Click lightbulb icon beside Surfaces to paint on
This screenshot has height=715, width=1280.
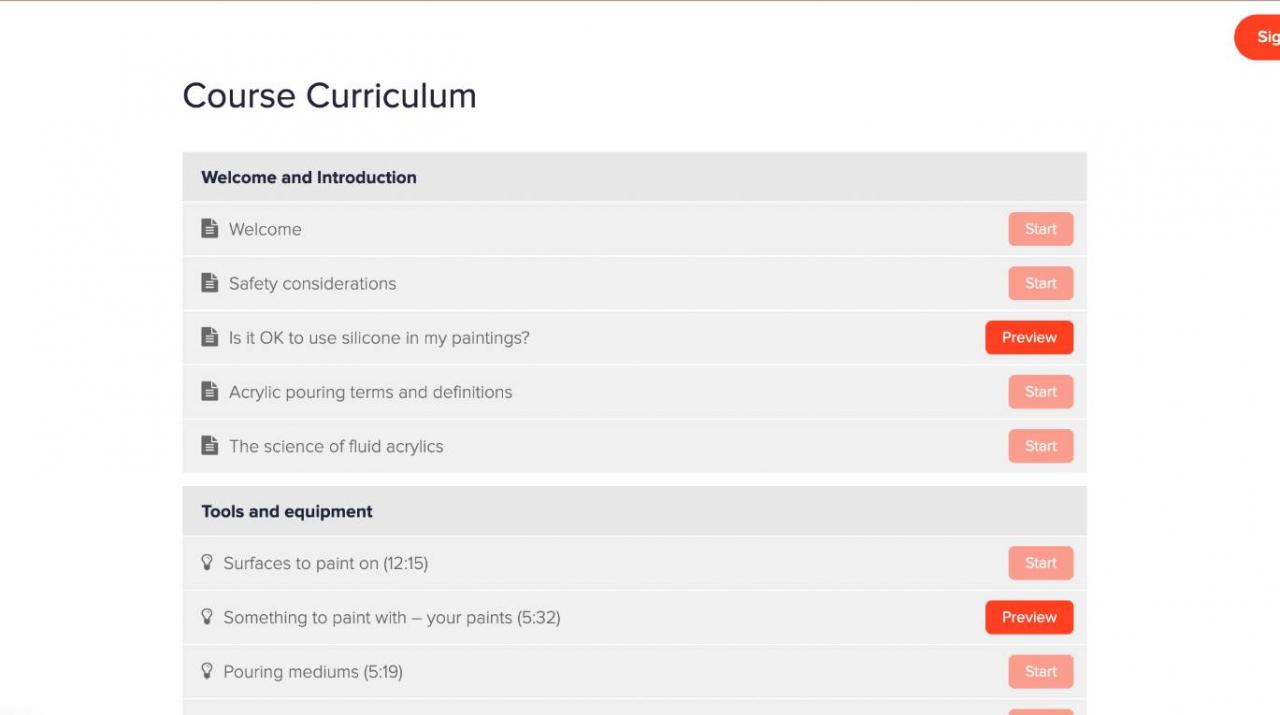tap(207, 563)
